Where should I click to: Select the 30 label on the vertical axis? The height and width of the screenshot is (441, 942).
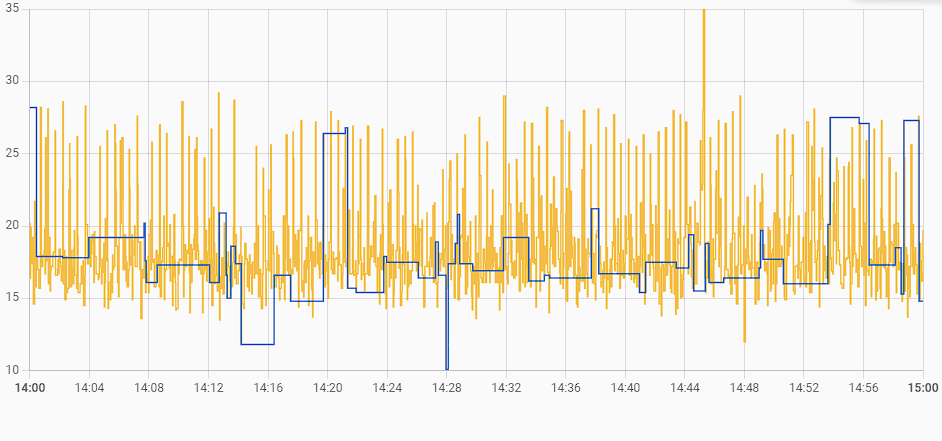[12, 82]
